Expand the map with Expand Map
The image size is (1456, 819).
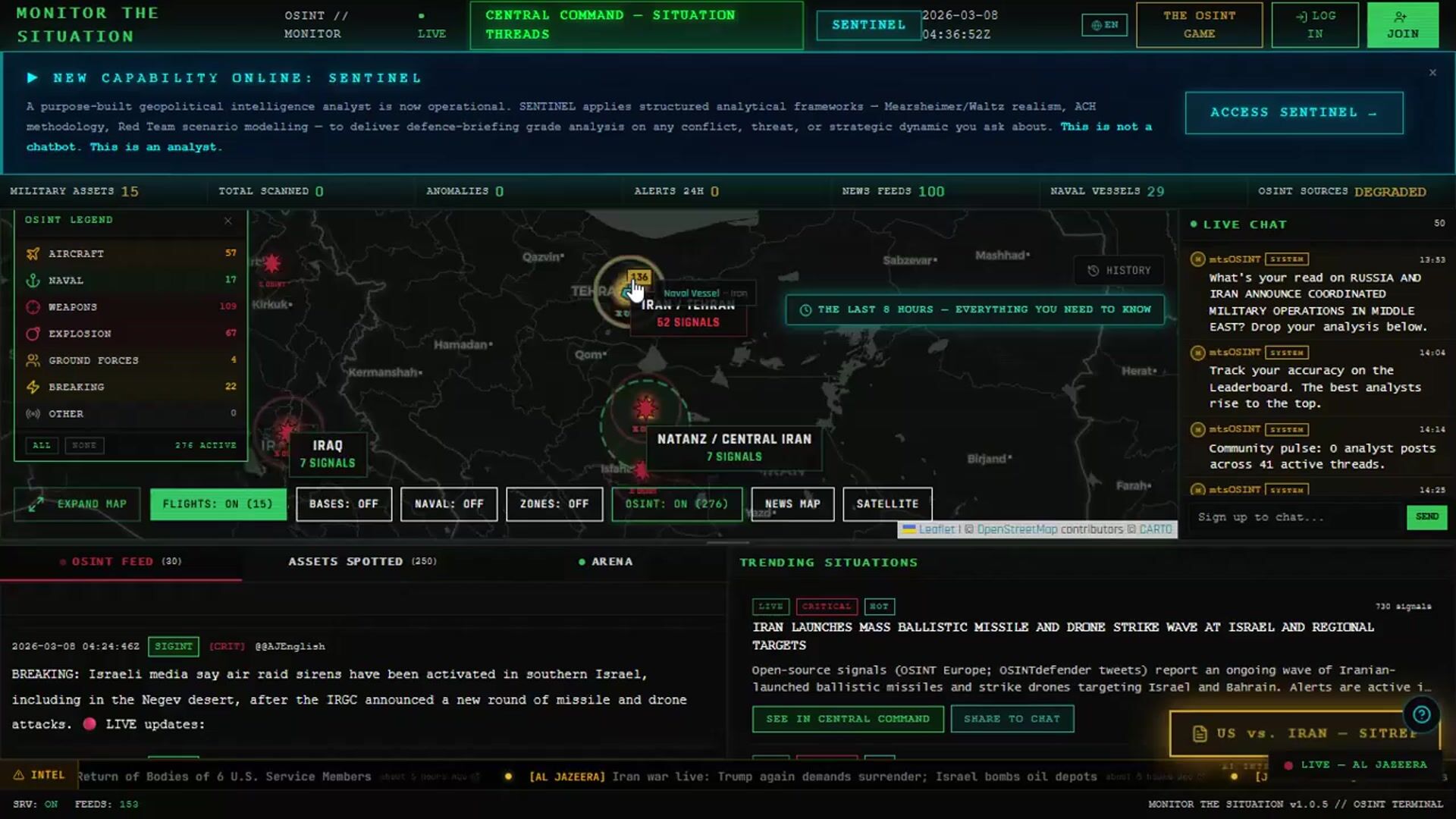pyautogui.click(x=77, y=504)
